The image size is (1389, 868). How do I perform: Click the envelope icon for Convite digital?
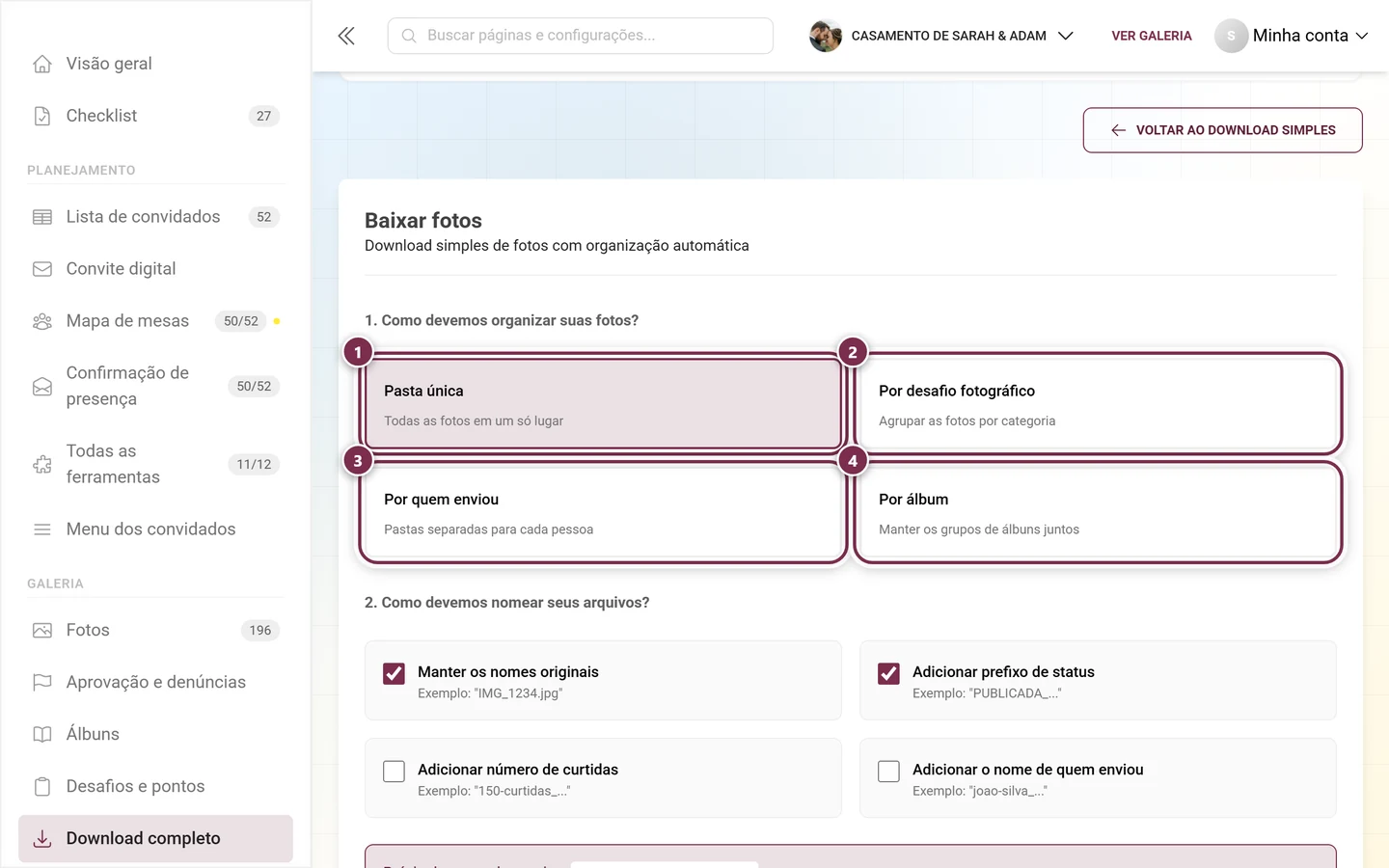pos(42,269)
